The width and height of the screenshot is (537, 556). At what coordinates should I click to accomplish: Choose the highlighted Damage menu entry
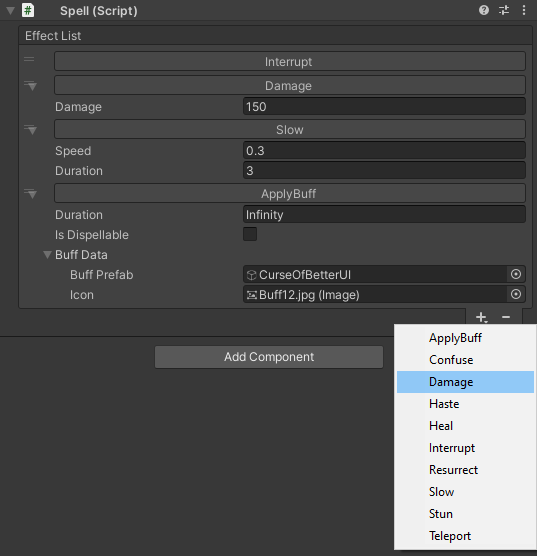coord(465,382)
